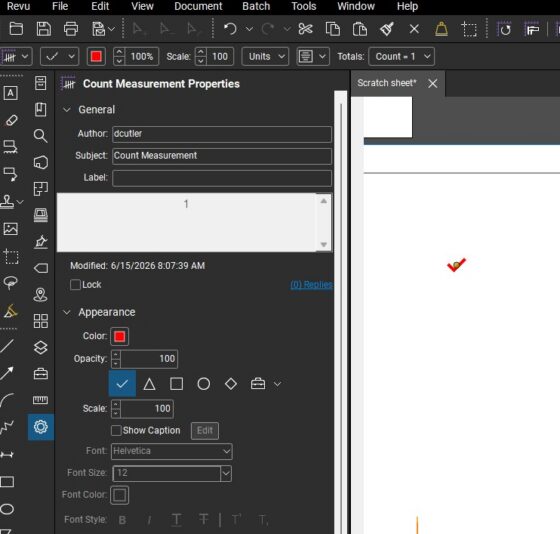This screenshot has height=534, width=560.
Task: Open the Totals Count dropdown
Action: (x=401, y=56)
